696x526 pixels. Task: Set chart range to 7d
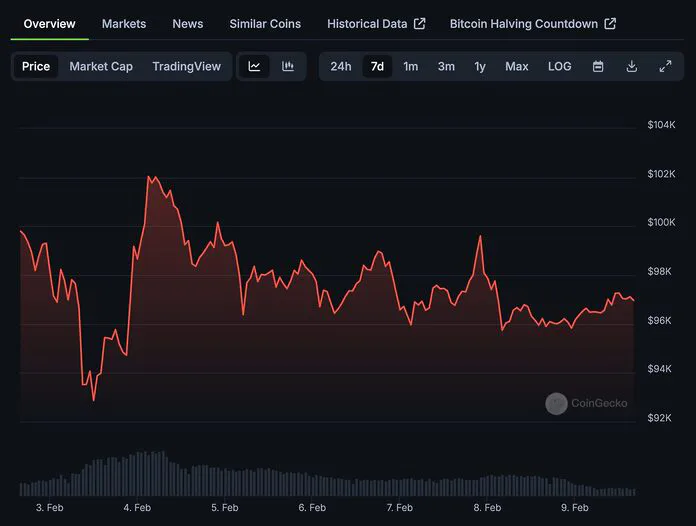377,67
